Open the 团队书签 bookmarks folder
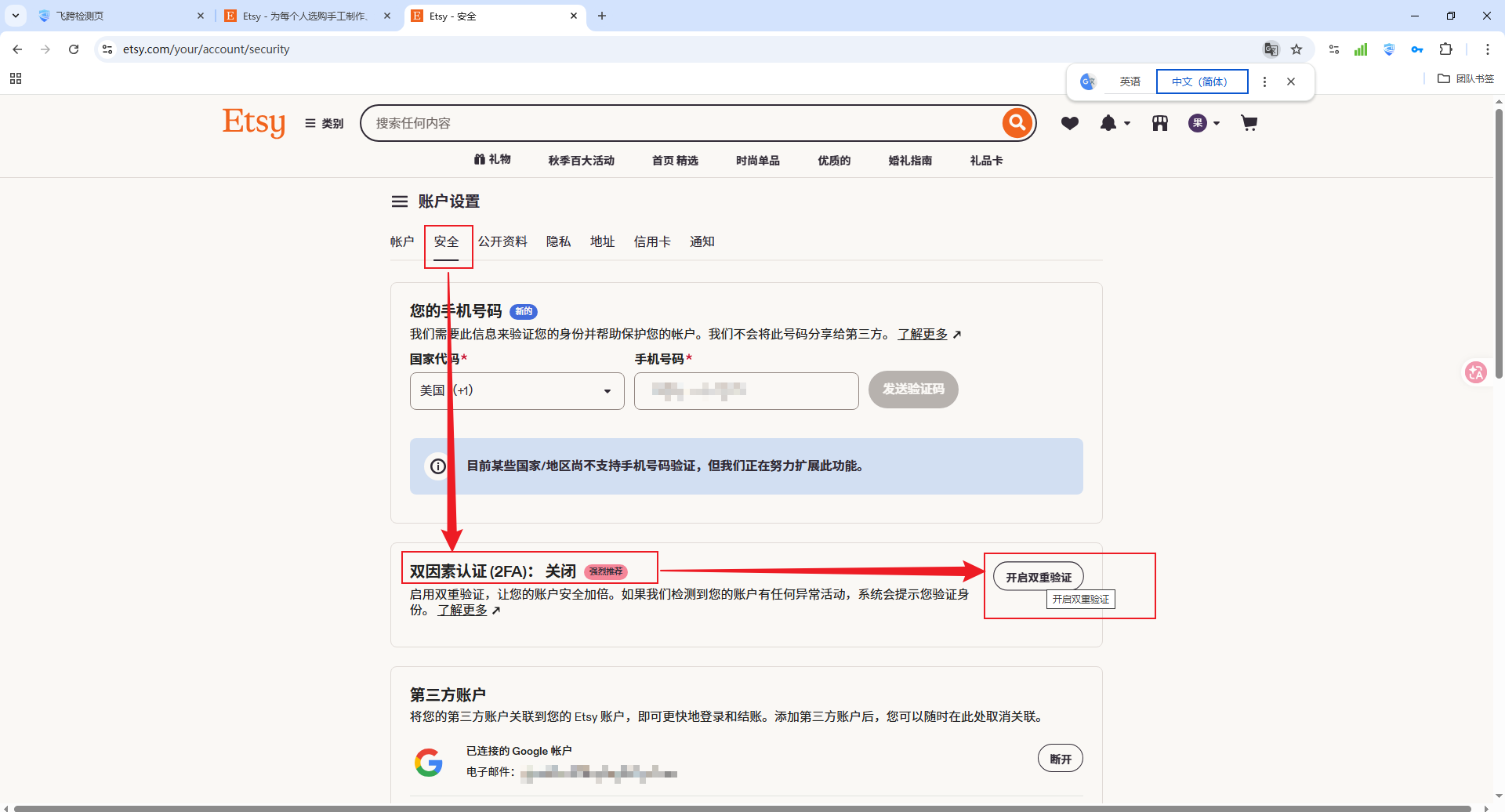The width and height of the screenshot is (1505, 812). click(1466, 78)
